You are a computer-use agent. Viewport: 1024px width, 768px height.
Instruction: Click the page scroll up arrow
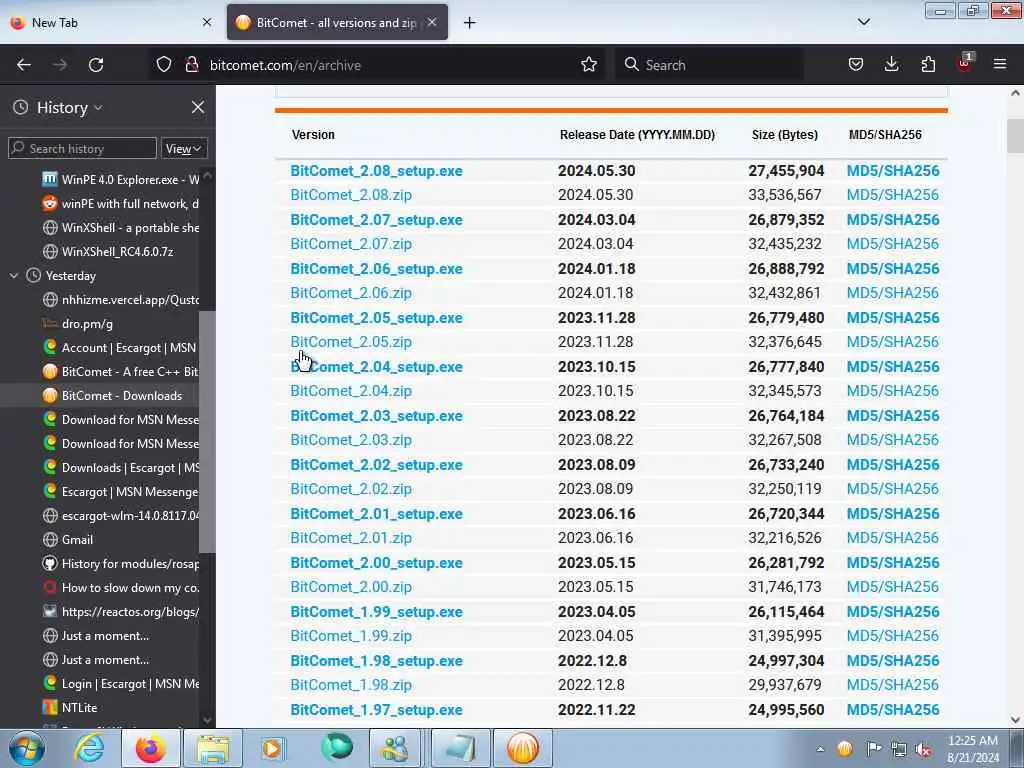tap(1015, 93)
